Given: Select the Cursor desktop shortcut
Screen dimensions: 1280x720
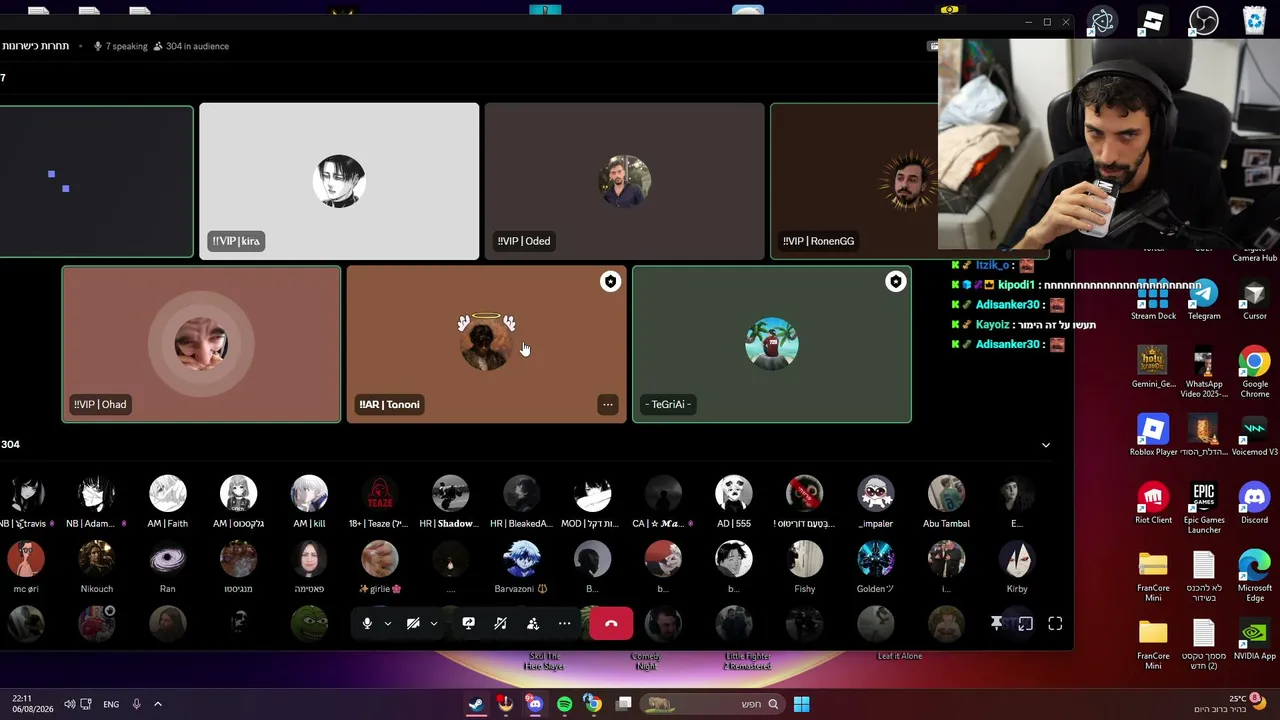Looking at the screenshot, I should click(1255, 300).
